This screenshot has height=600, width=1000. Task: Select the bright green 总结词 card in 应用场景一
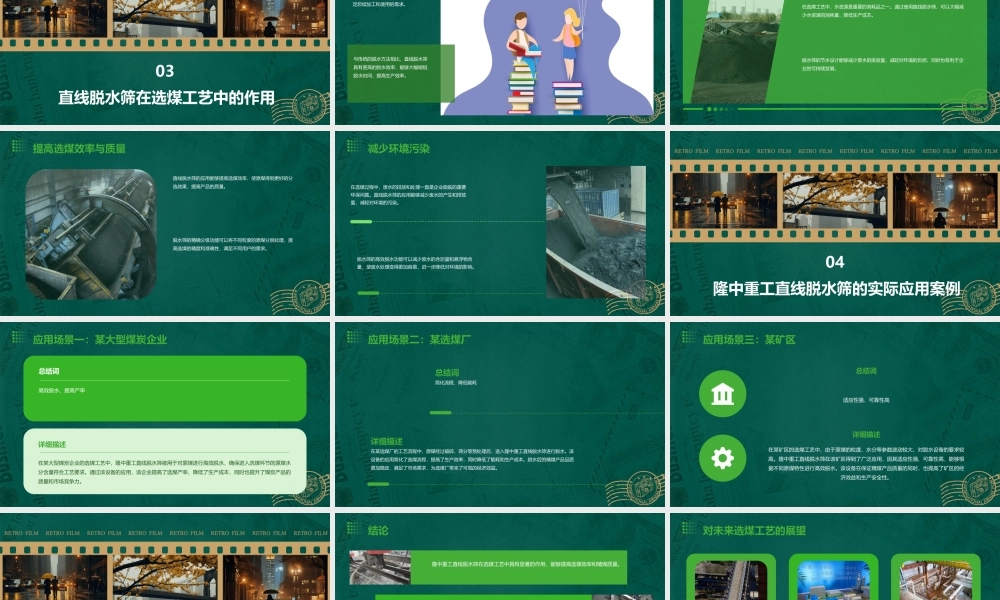tap(165, 388)
